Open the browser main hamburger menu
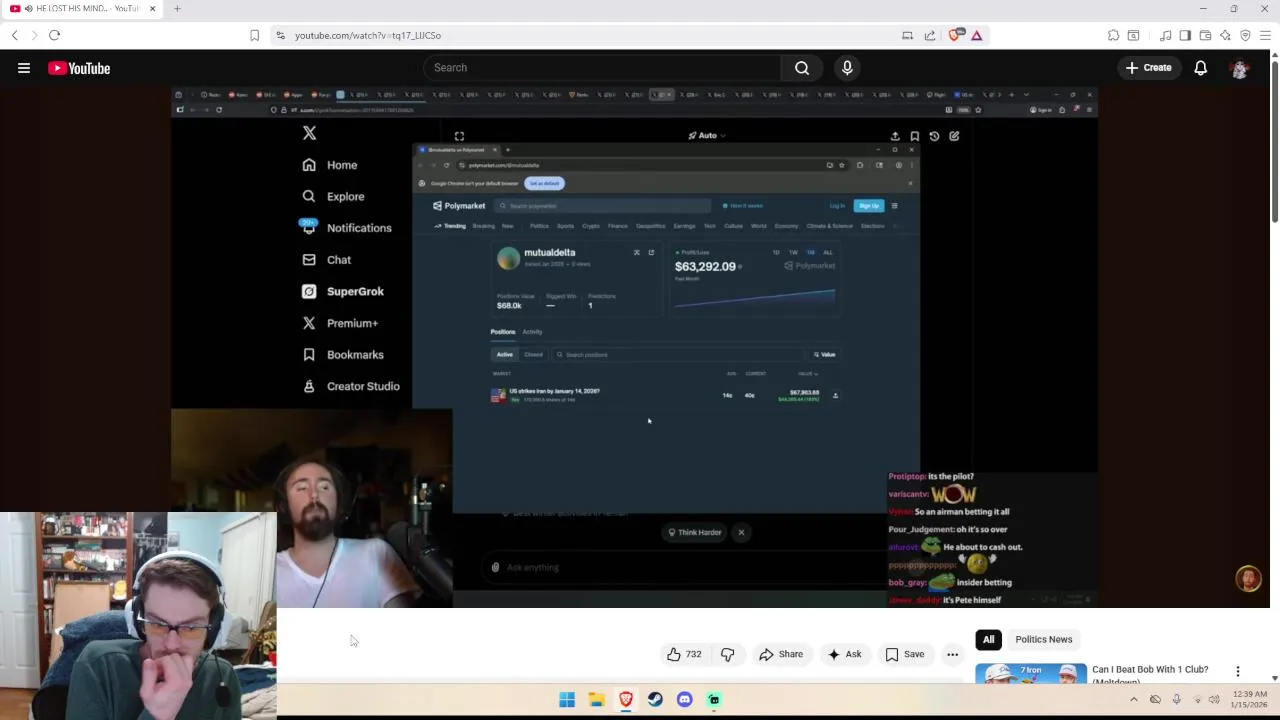The image size is (1280, 720). (x=1265, y=35)
